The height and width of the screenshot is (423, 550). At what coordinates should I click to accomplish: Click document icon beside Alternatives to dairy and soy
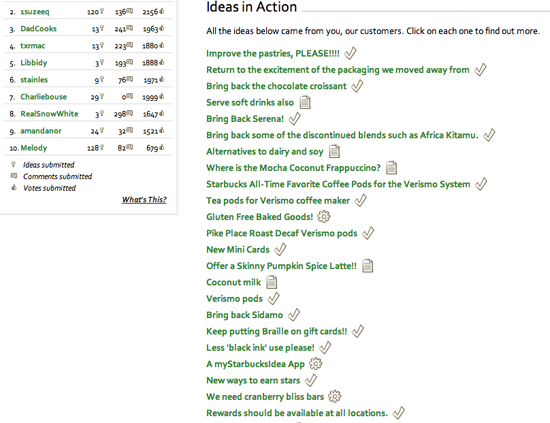point(334,152)
